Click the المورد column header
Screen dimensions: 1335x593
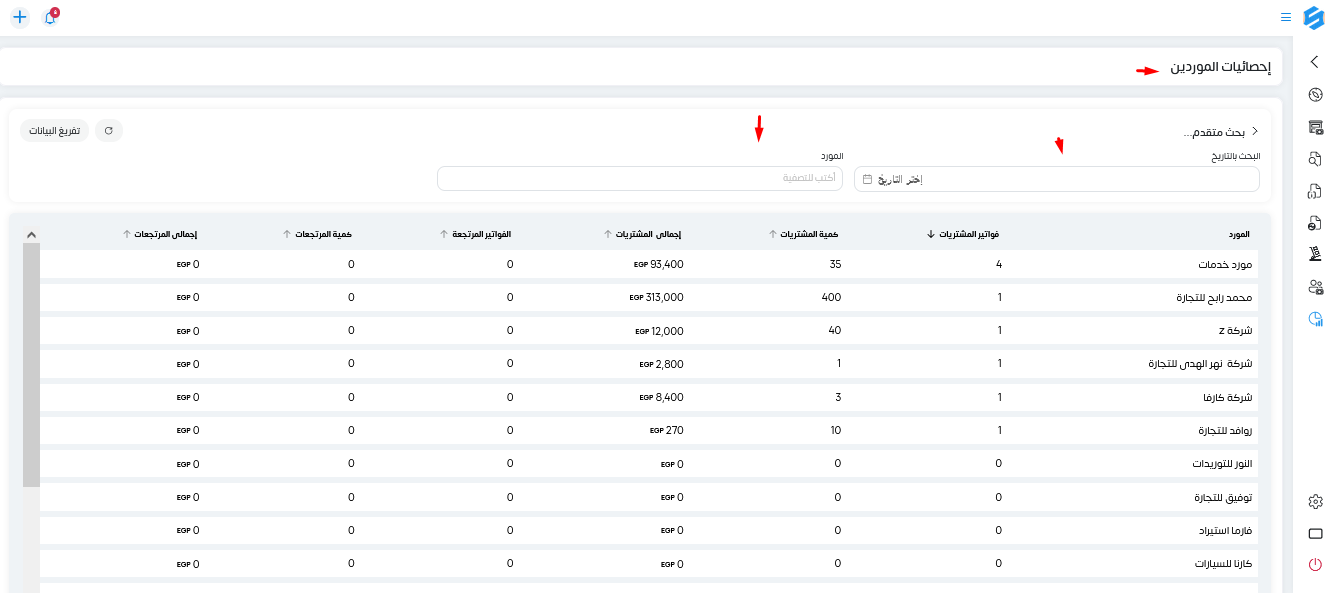click(1239, 234)
